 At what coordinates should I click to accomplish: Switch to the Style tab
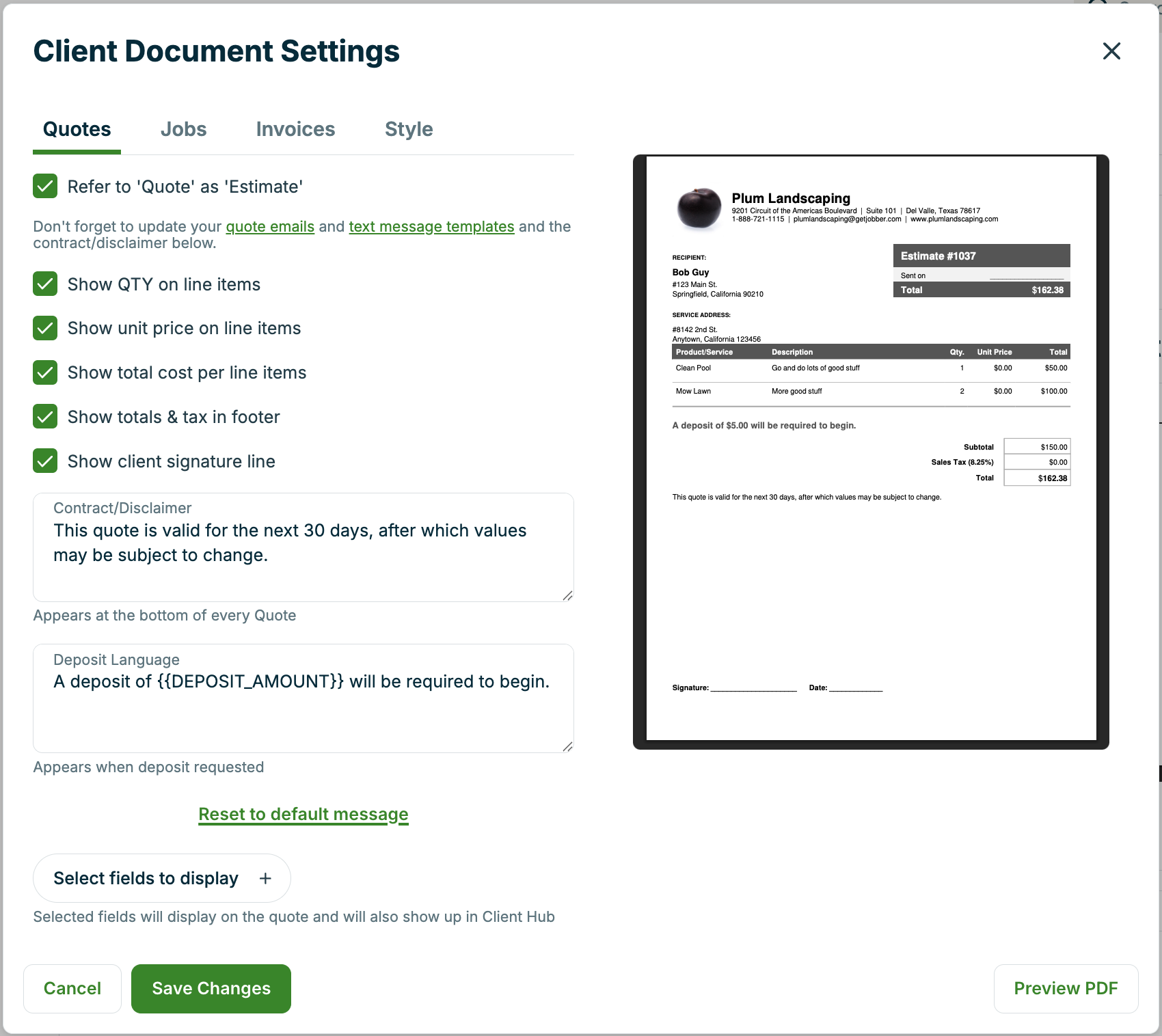pyautogui.click(x=408, y=128)
